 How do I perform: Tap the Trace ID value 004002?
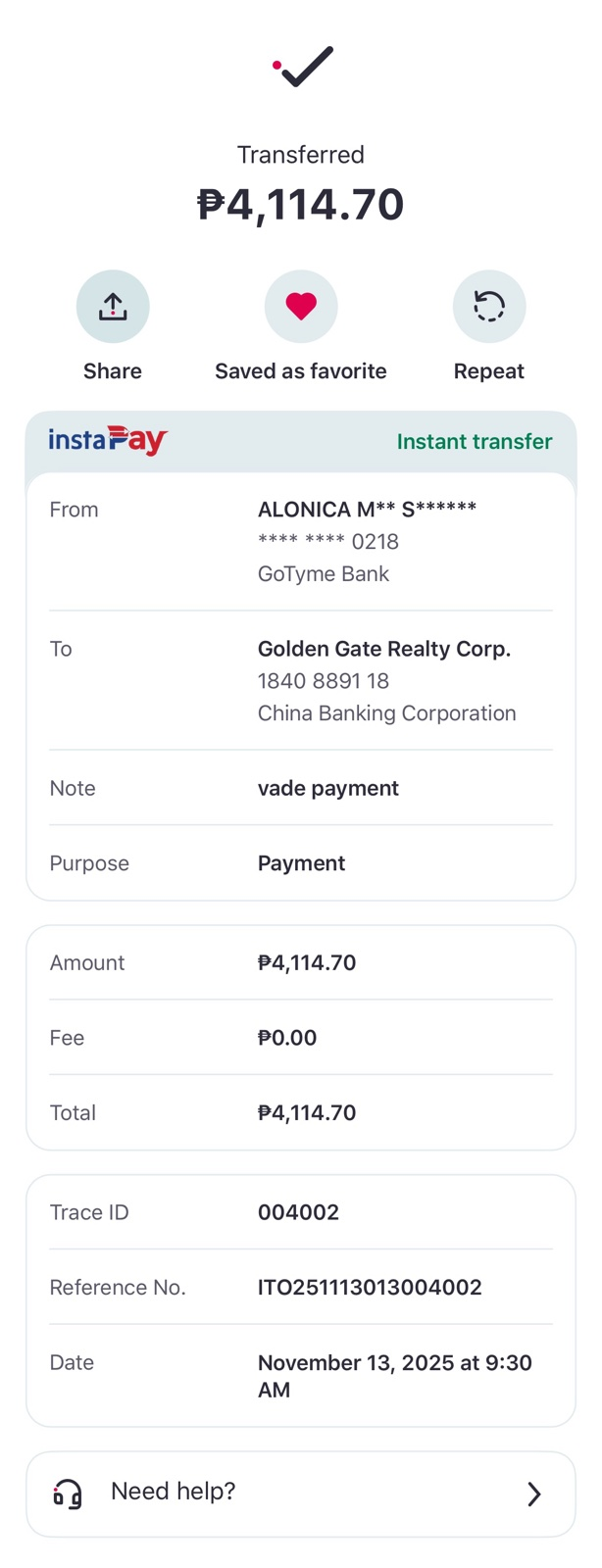(x=298, y=1212)
